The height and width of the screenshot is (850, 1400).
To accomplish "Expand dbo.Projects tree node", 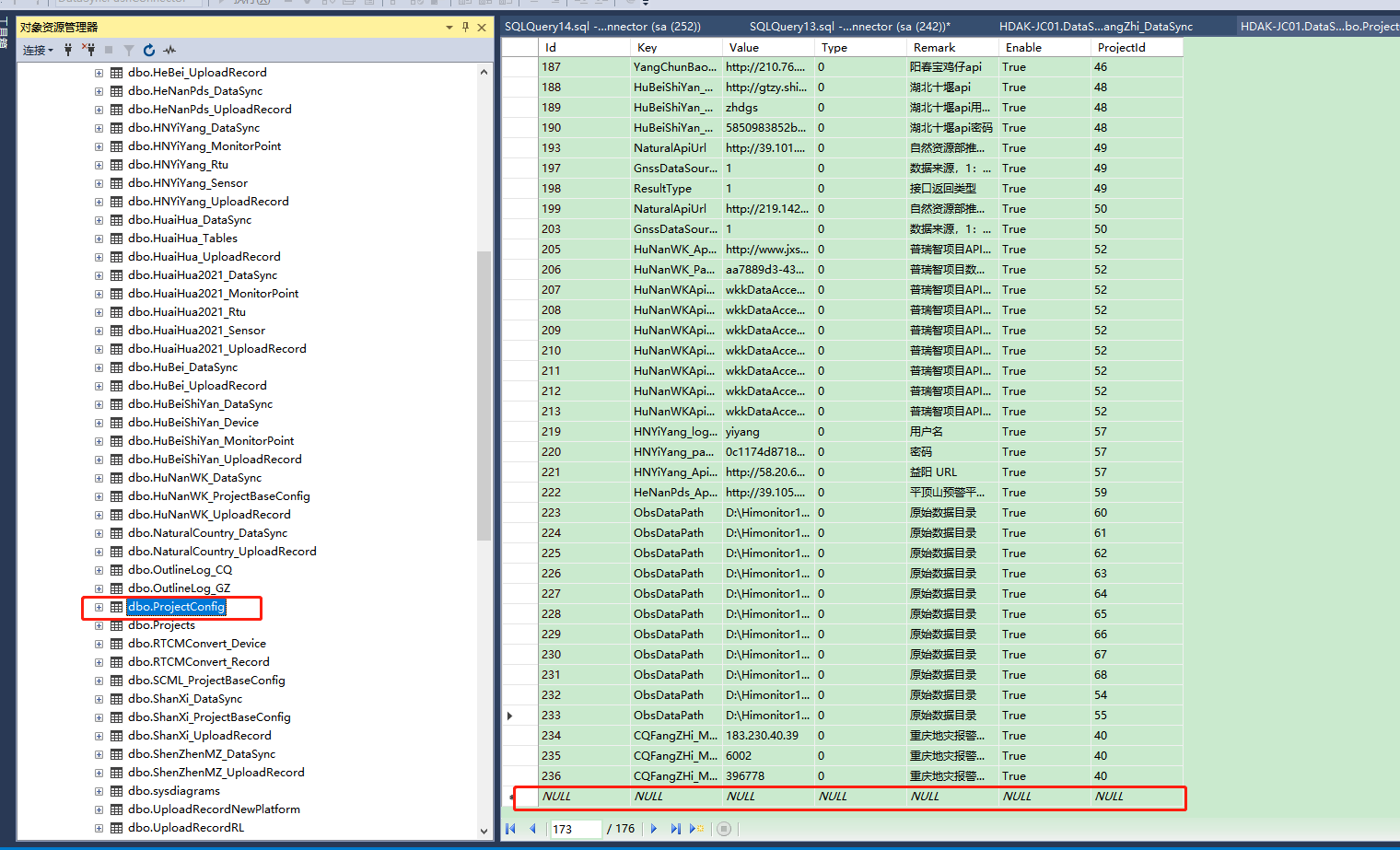I will pos(99,625).
